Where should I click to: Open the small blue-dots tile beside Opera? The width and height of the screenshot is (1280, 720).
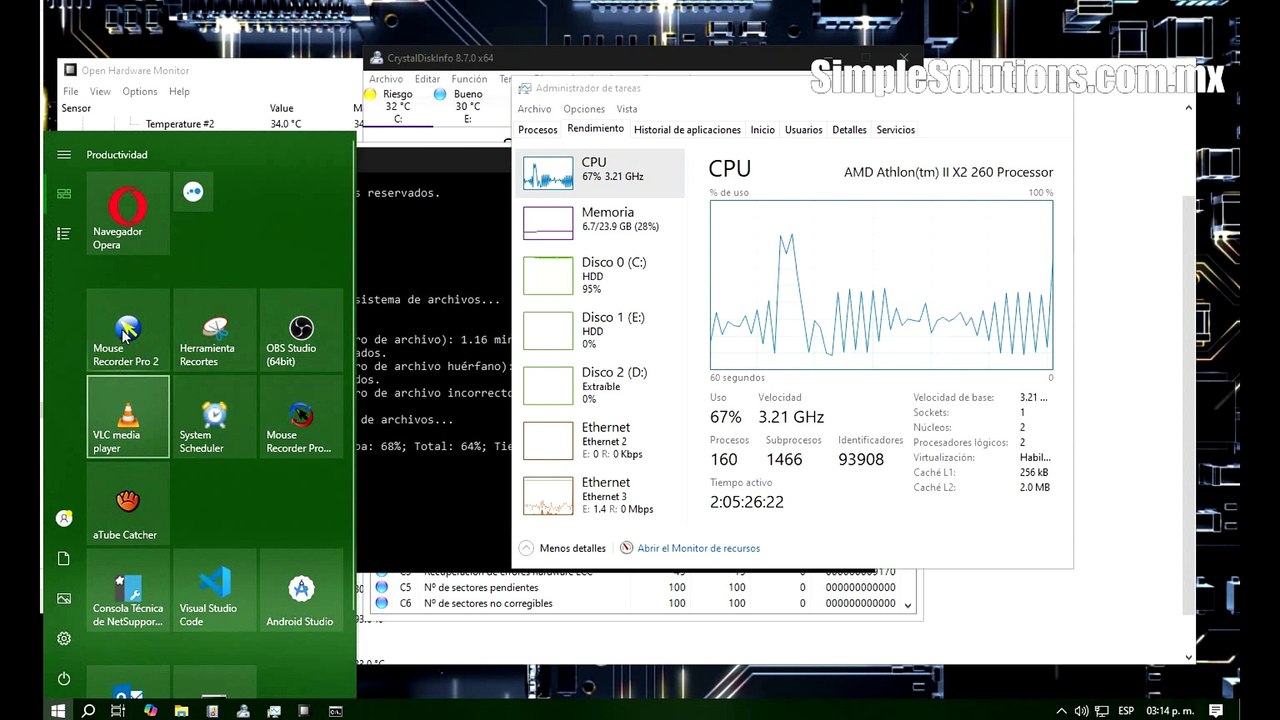point(193,192)
